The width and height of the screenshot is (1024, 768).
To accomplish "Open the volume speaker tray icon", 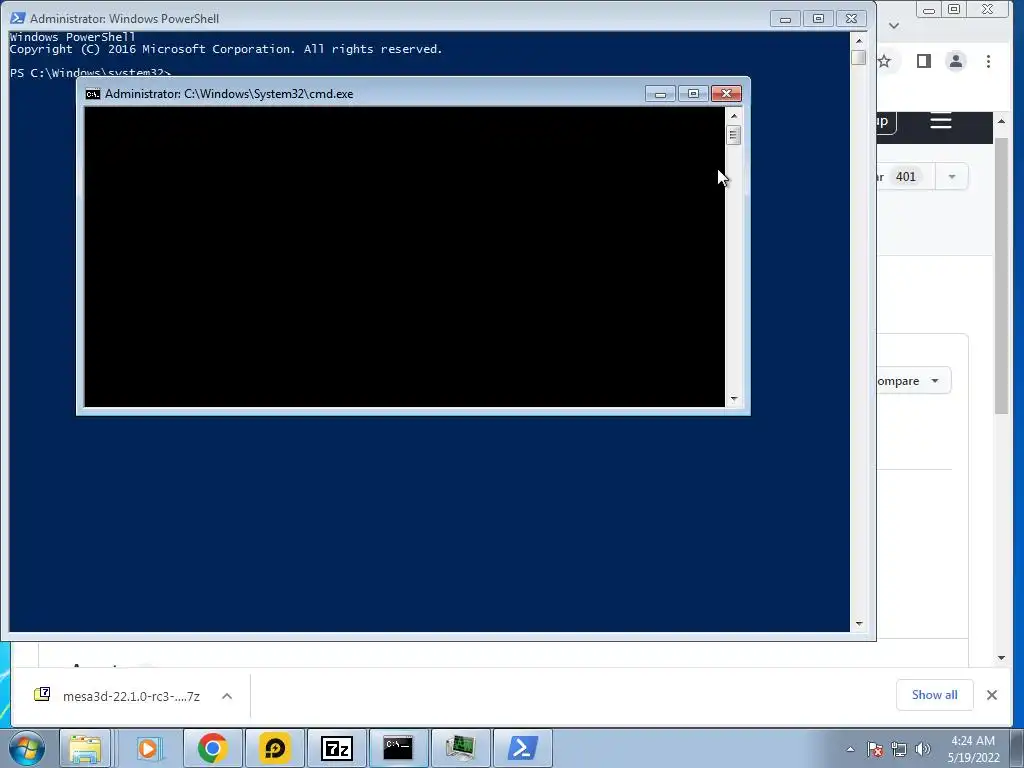I will tap(923, 749).
